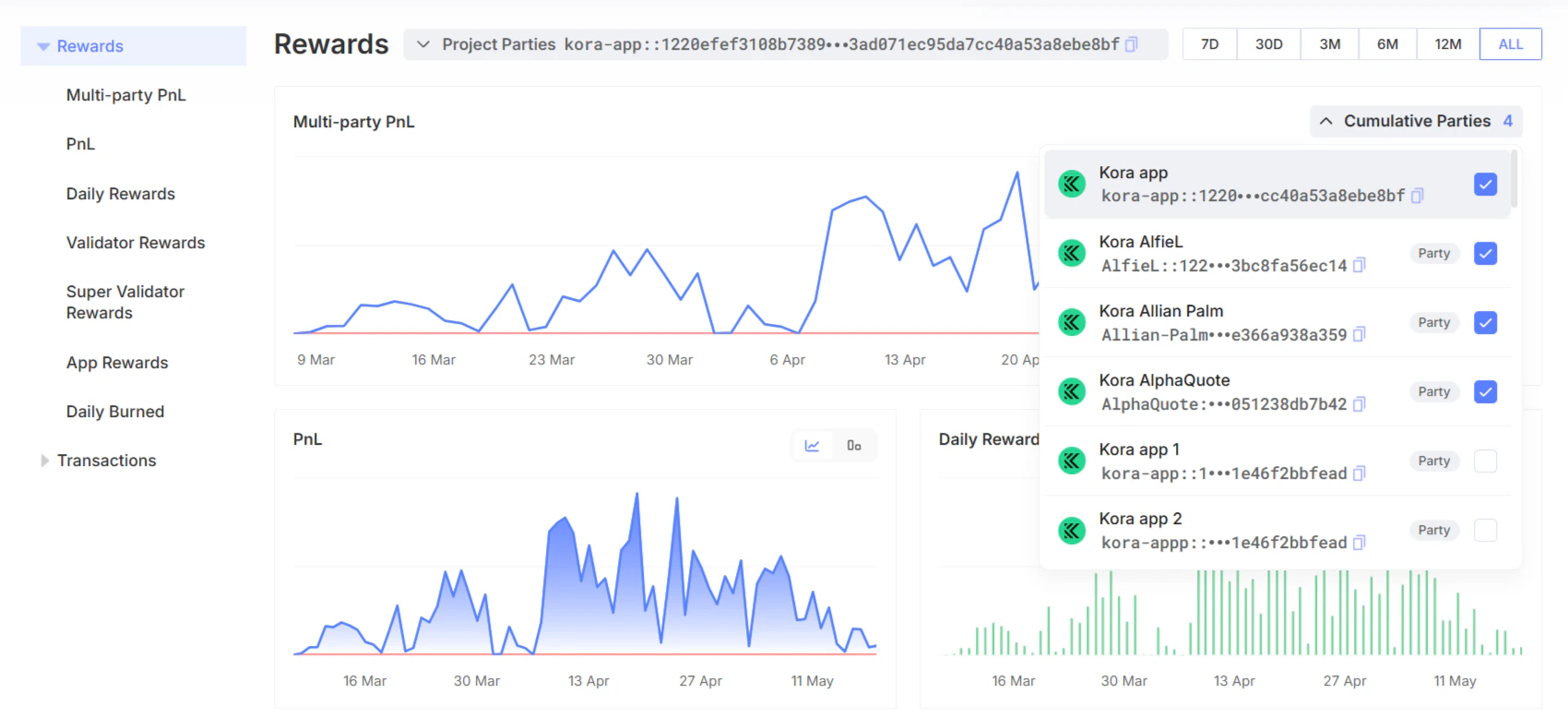Switch PnL chart to bar view

pos(854,446)
